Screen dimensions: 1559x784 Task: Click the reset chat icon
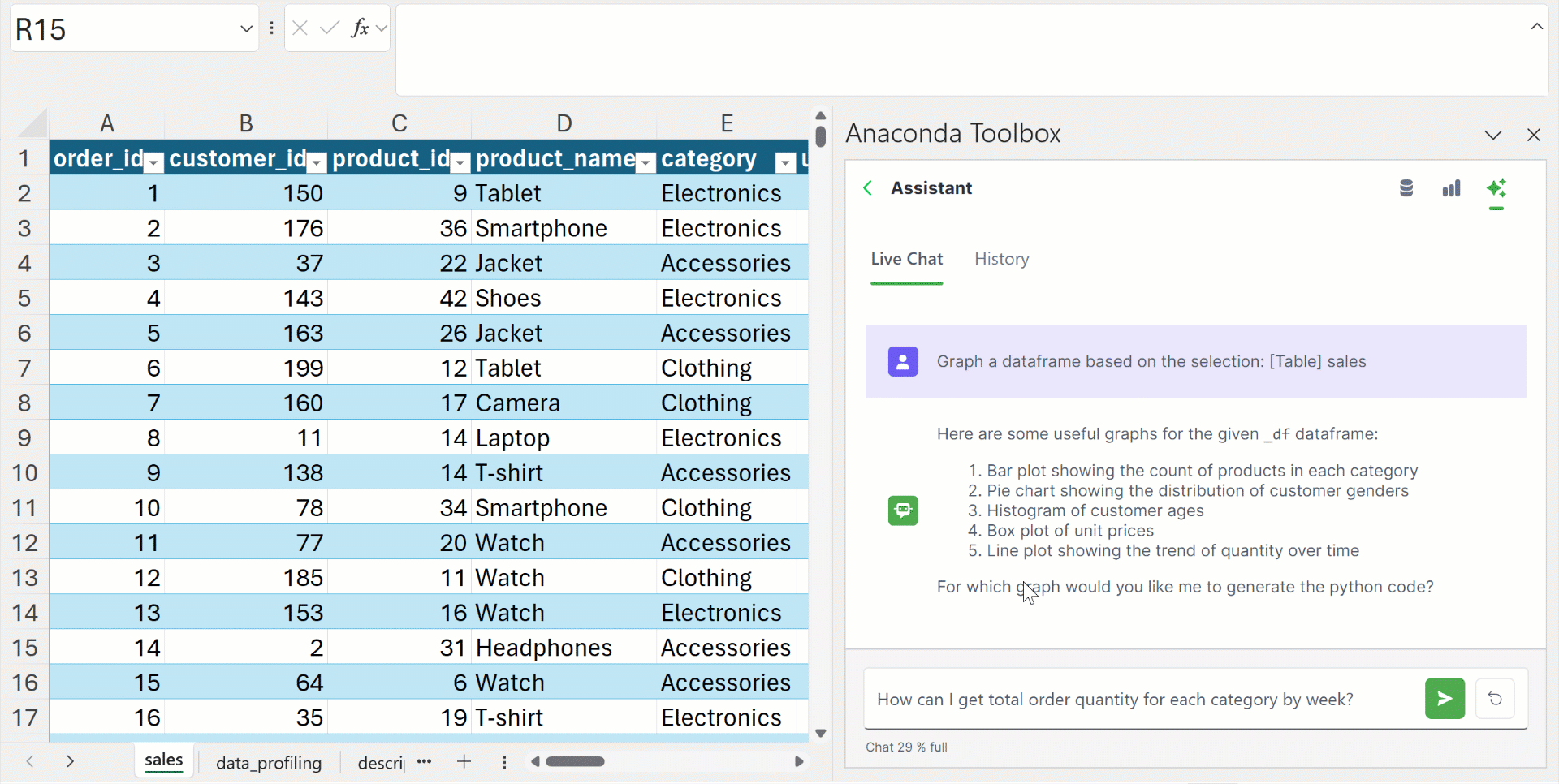tap(1495, 699)
